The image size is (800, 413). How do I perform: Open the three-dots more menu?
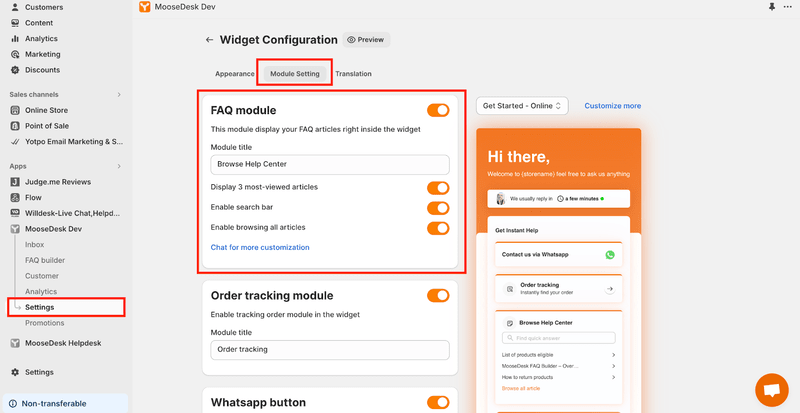pos(788,7)
